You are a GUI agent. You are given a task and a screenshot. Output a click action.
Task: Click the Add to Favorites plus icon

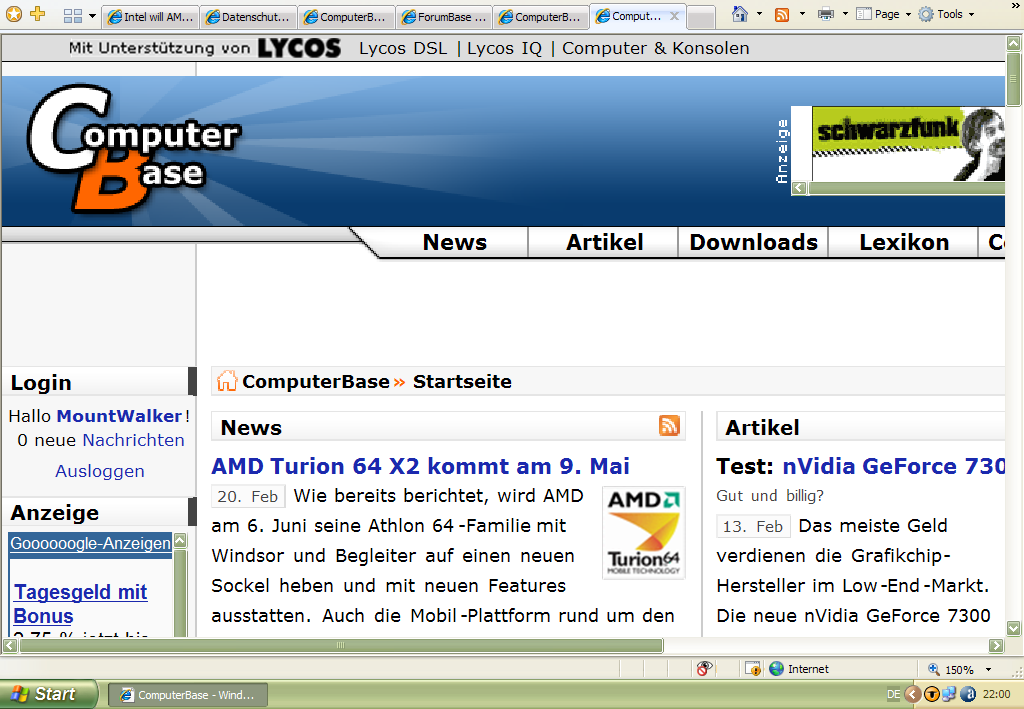pos(38,13)
